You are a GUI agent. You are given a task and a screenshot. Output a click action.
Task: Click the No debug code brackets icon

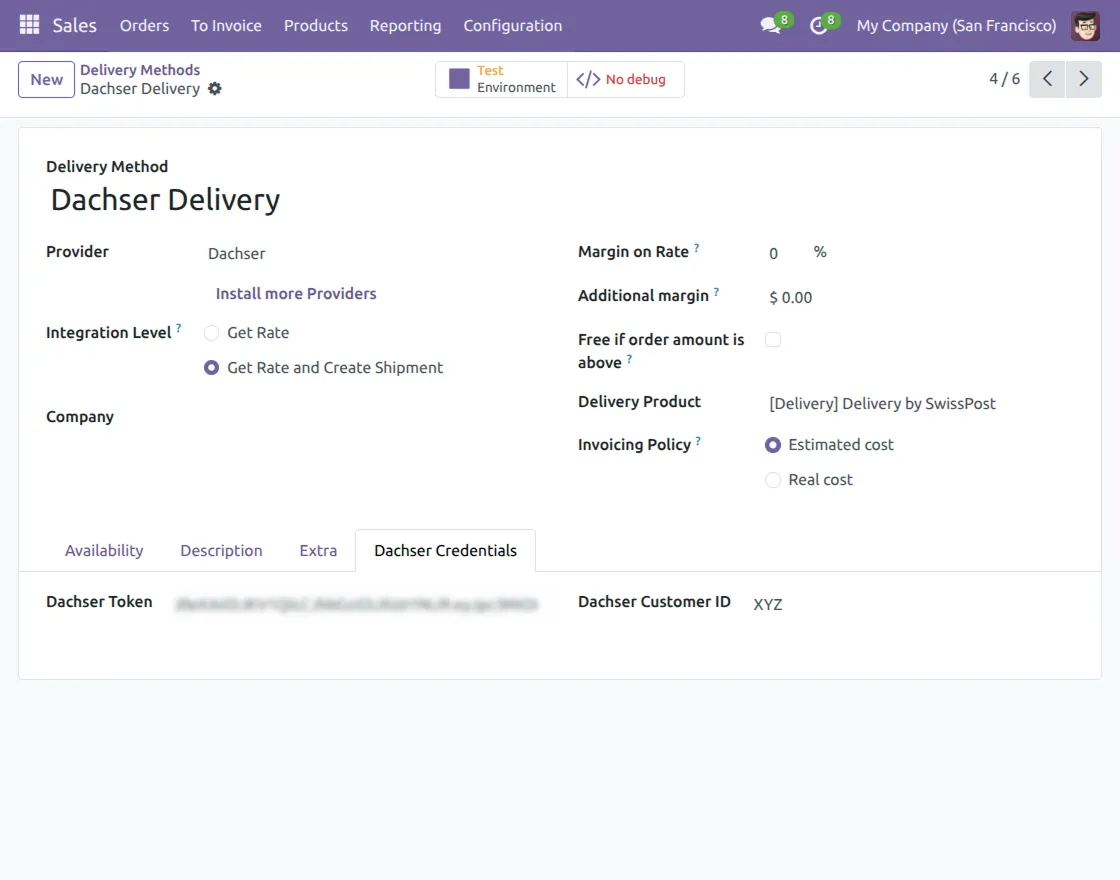[x=588, y=79]
